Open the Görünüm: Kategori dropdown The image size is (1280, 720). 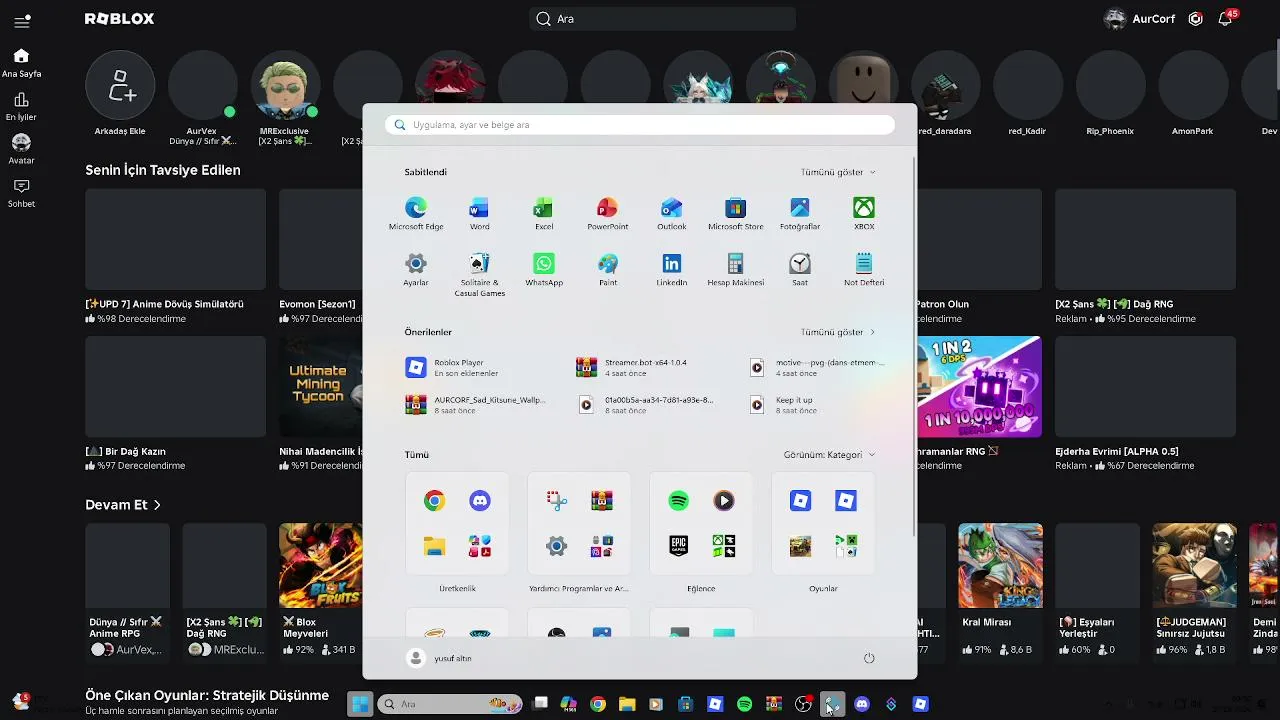pos(829,455)
